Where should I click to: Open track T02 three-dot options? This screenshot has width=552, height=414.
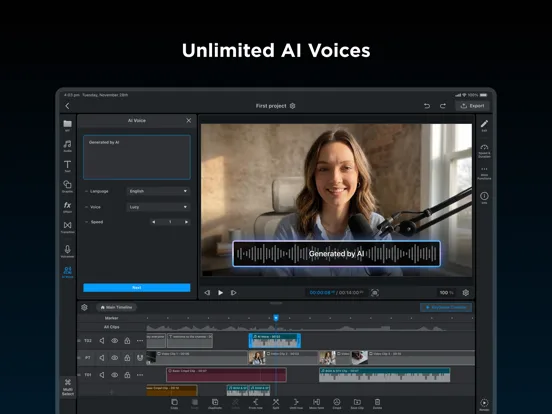[140, 340]
